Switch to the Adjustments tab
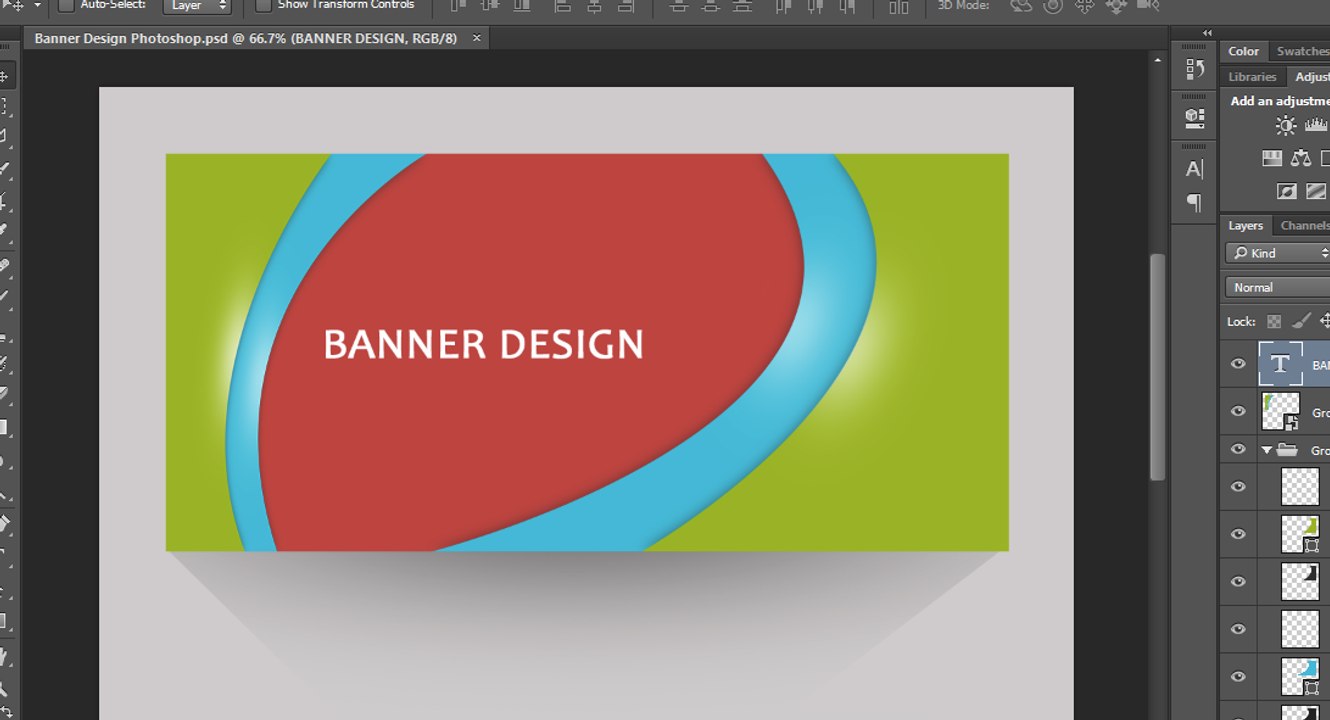The height and width of the screenshot is (720, 1330). pos(1311,76)
